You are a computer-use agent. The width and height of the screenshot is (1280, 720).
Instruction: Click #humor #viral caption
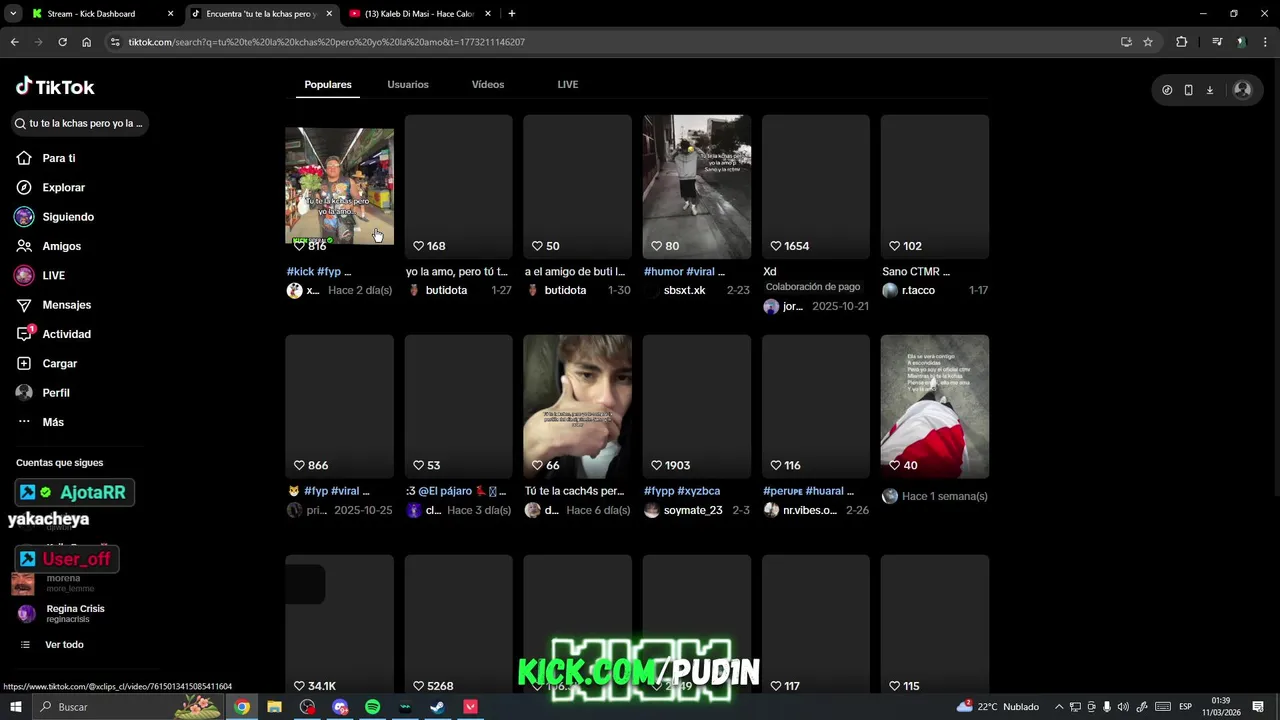tap(684, 272)
